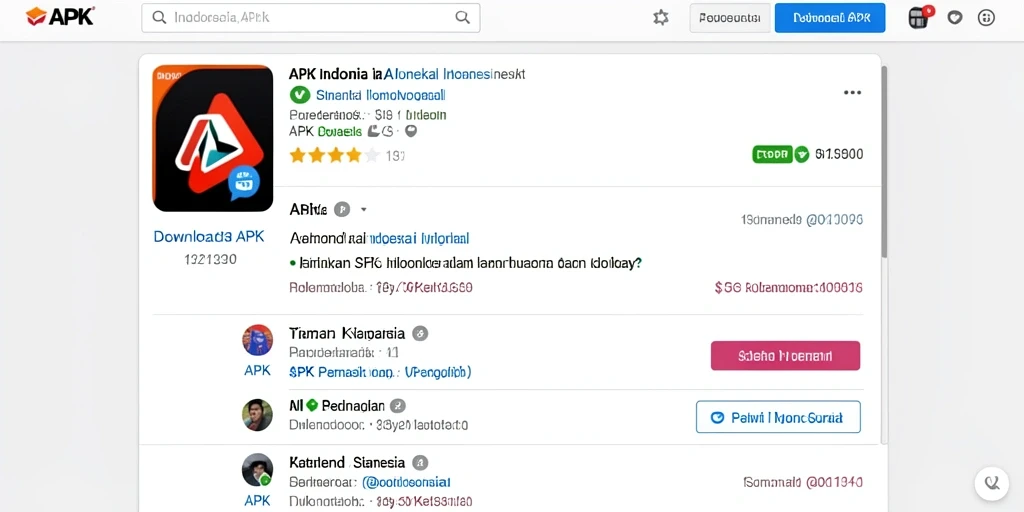Image resolution: width=1024 pixels, height=512 pixels.
Task: Click the green badge in the 'NI Pednaolan' name
Action: pos(312,405)
